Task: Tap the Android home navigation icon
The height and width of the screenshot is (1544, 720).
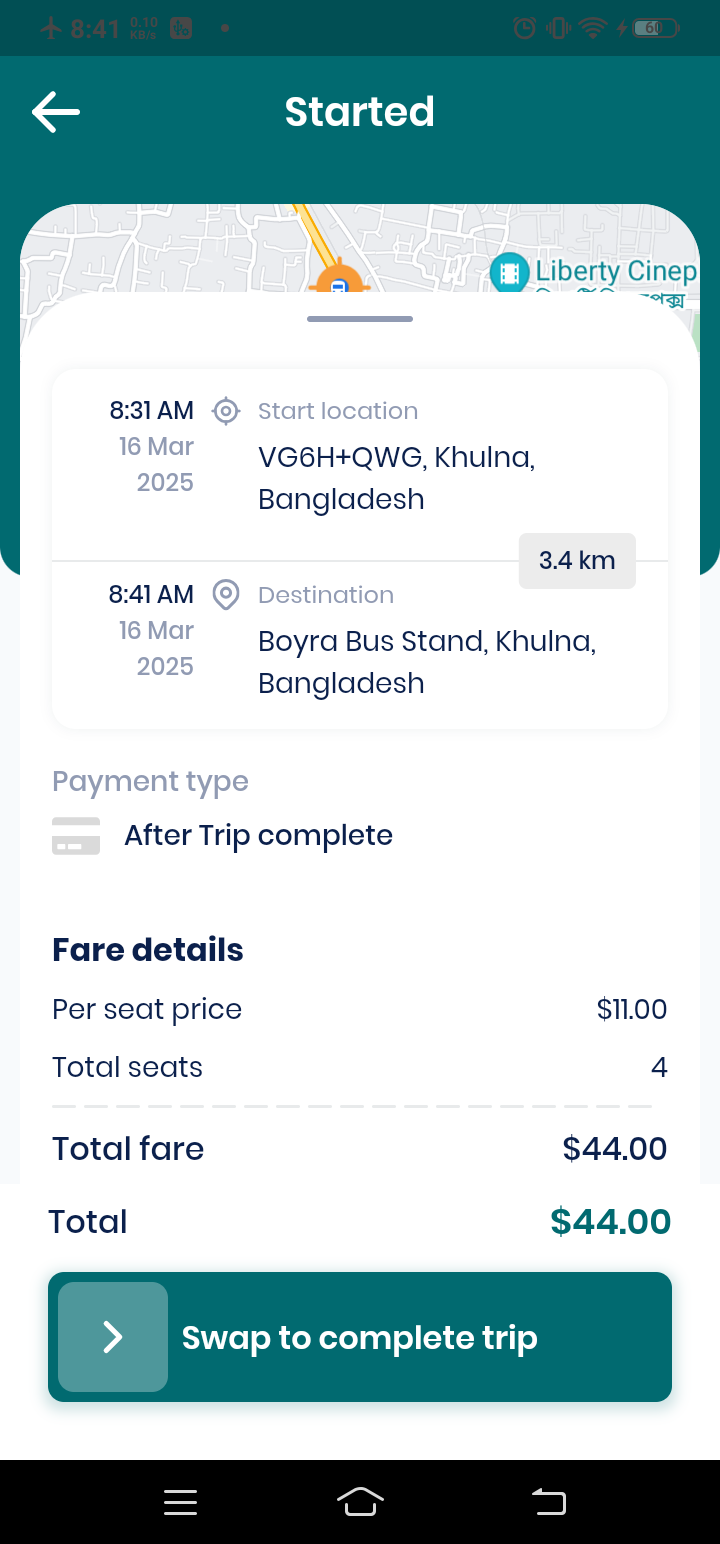Action: (x=360, y=1502)
